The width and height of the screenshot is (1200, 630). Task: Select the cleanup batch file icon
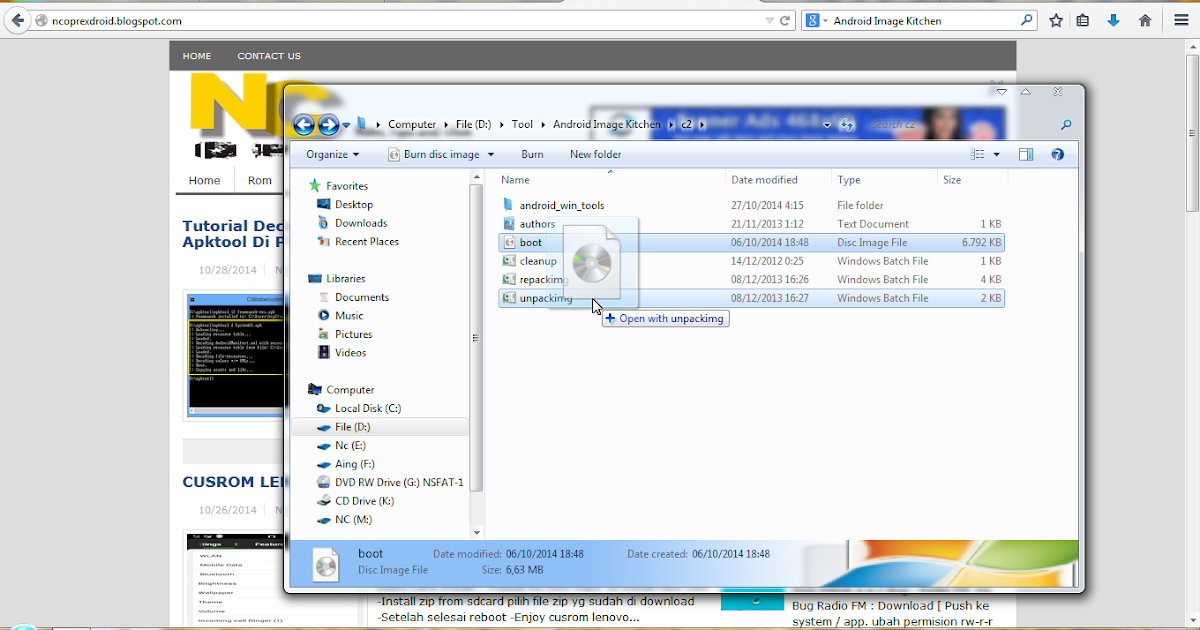pos(508,261)
